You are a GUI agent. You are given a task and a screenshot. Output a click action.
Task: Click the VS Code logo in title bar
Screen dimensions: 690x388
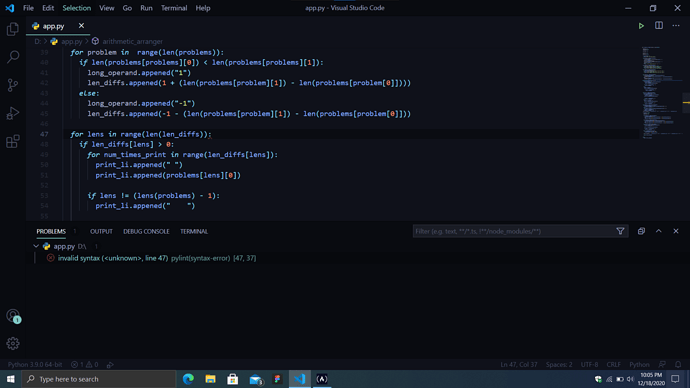pyautogui.click(x=10, y=8)
